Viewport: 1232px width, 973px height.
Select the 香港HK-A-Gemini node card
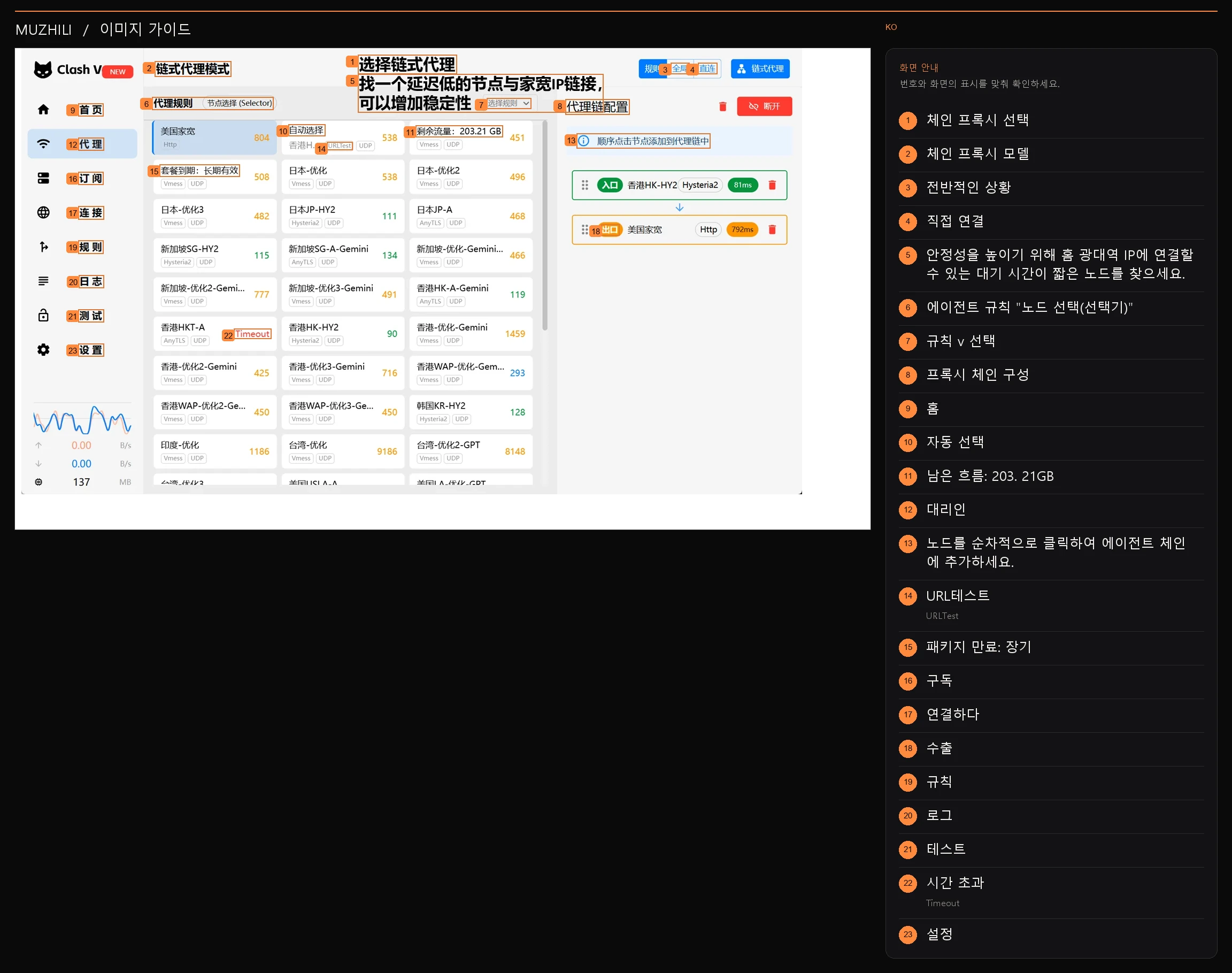[471, 295]
